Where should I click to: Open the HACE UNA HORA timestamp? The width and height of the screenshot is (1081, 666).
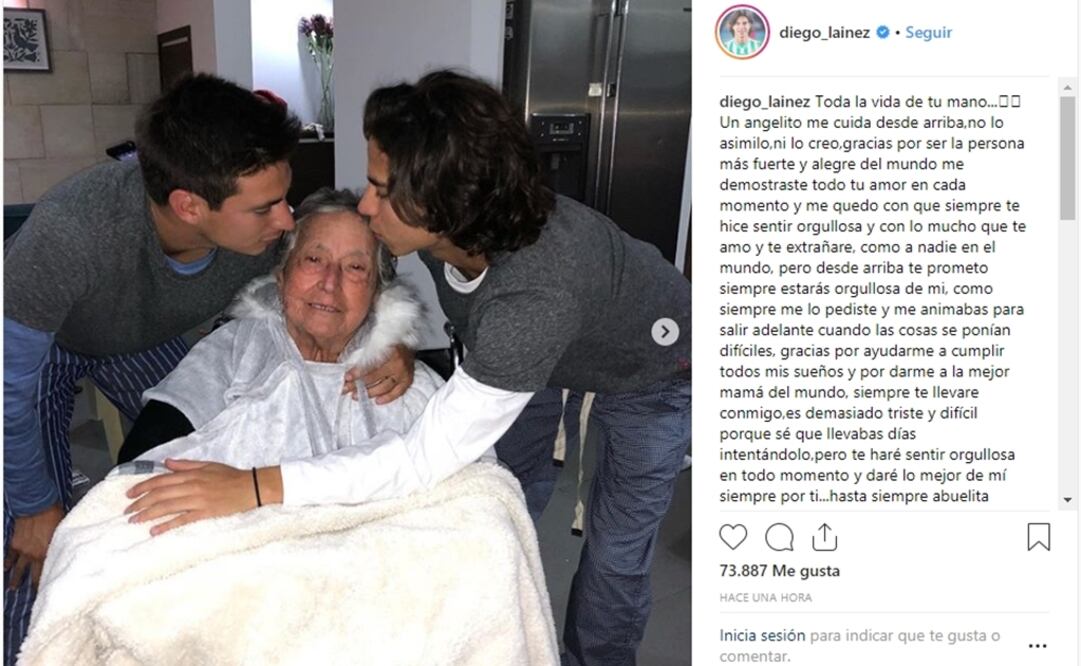point(765,598)
